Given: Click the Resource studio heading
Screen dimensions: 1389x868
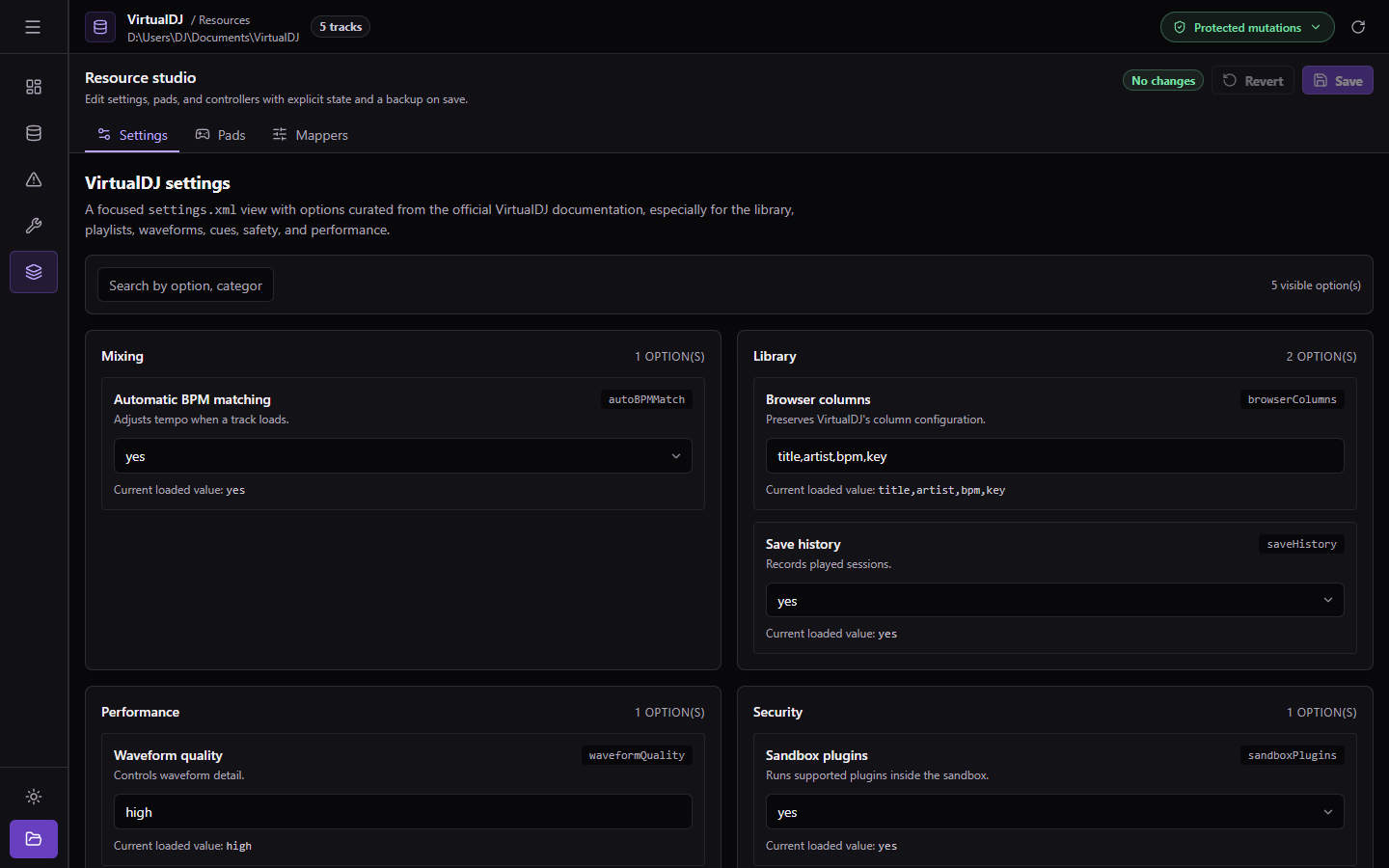Looking at the screenshot, I should (x=140, y=77).
